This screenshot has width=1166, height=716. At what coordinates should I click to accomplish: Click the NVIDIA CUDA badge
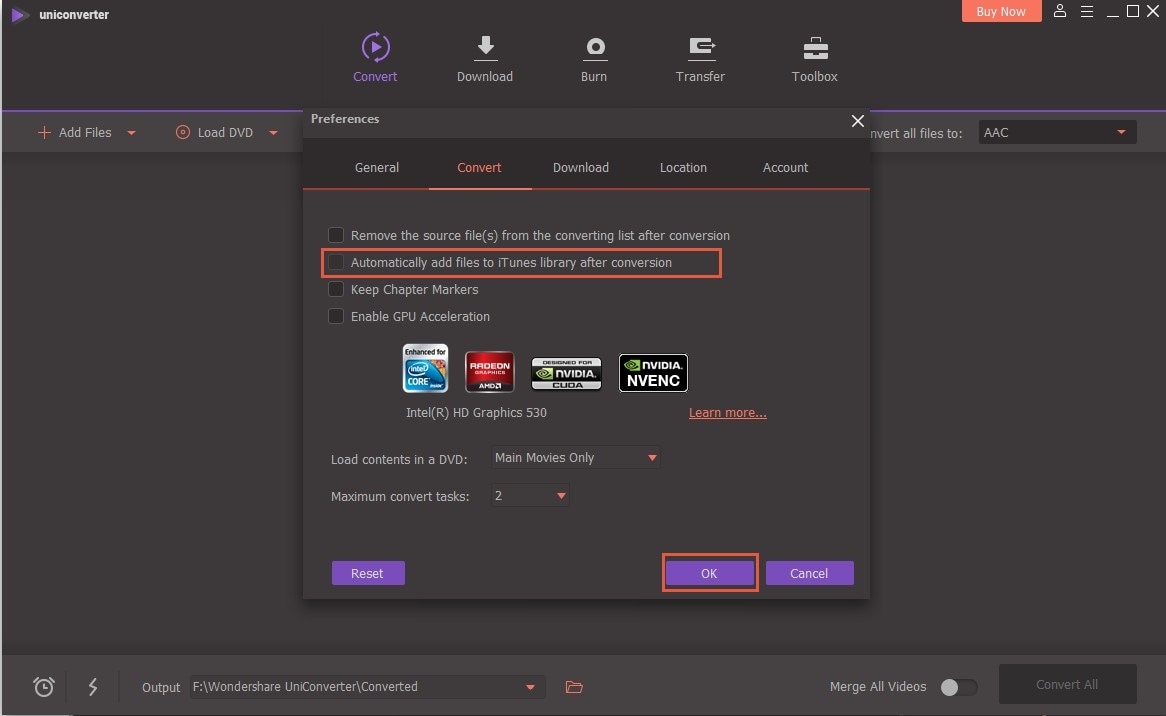click(x=566, y=373)
